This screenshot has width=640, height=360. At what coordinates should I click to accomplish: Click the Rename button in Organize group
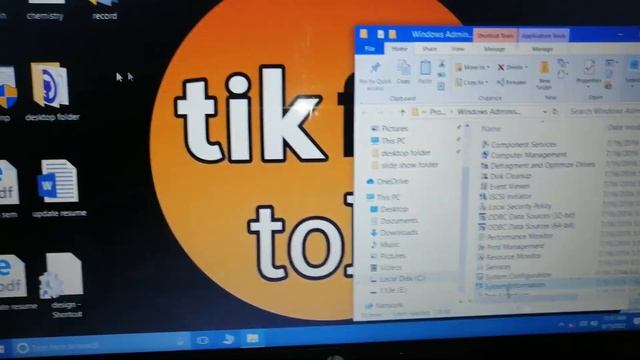pyautogui.click(x=511, y=82)
